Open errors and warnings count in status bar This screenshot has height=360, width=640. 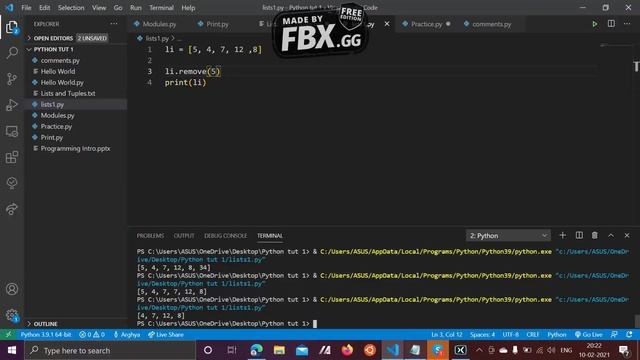92,335
